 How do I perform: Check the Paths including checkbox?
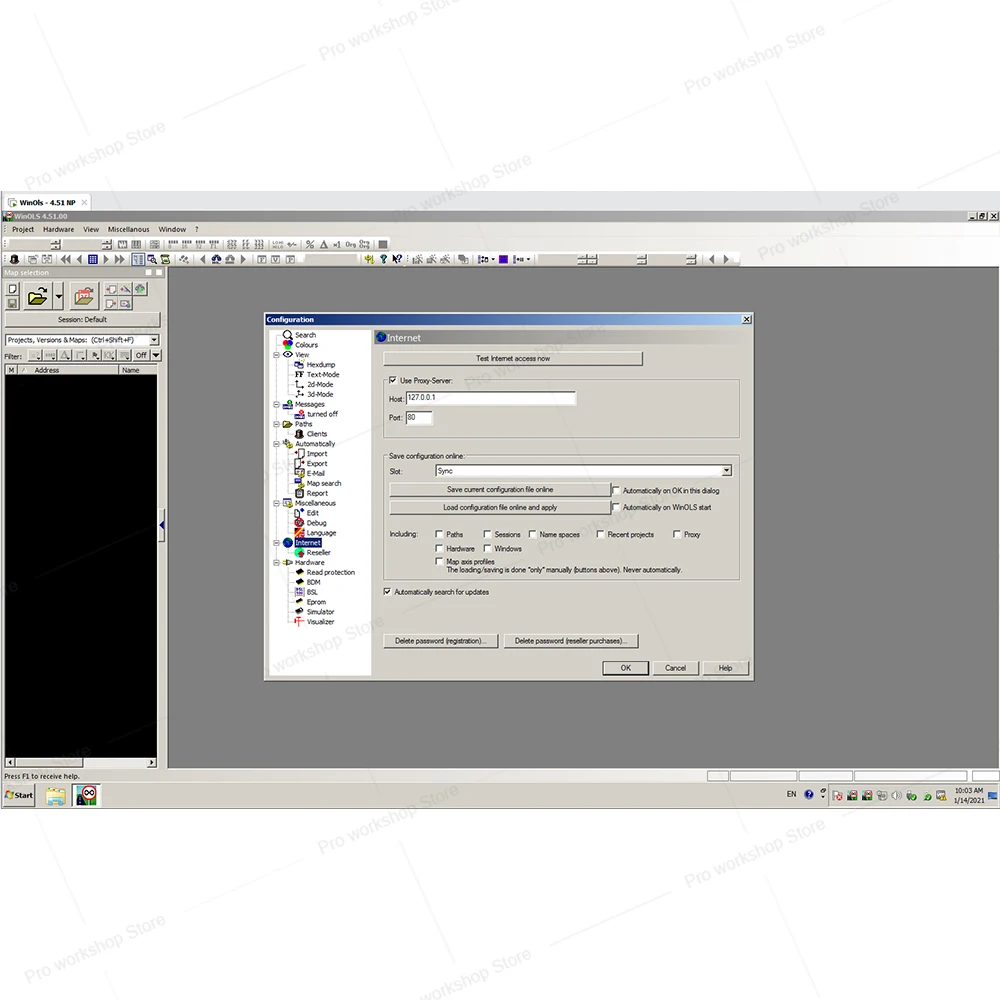439,534
